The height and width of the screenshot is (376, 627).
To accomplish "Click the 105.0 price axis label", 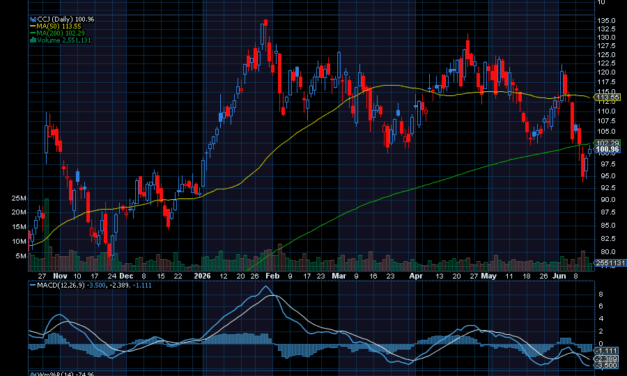I will tap(606, 132).
